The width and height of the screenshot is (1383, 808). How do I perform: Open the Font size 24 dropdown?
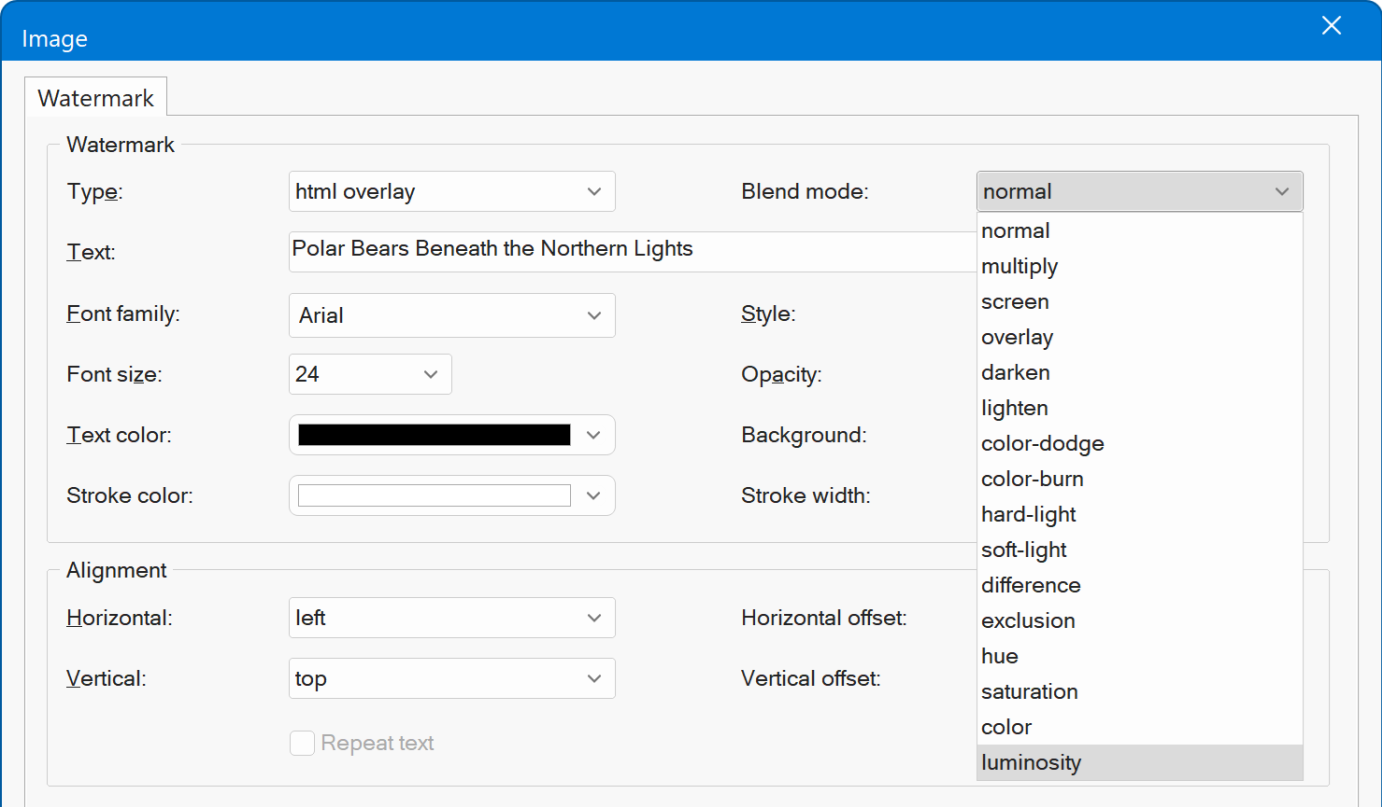369,375
